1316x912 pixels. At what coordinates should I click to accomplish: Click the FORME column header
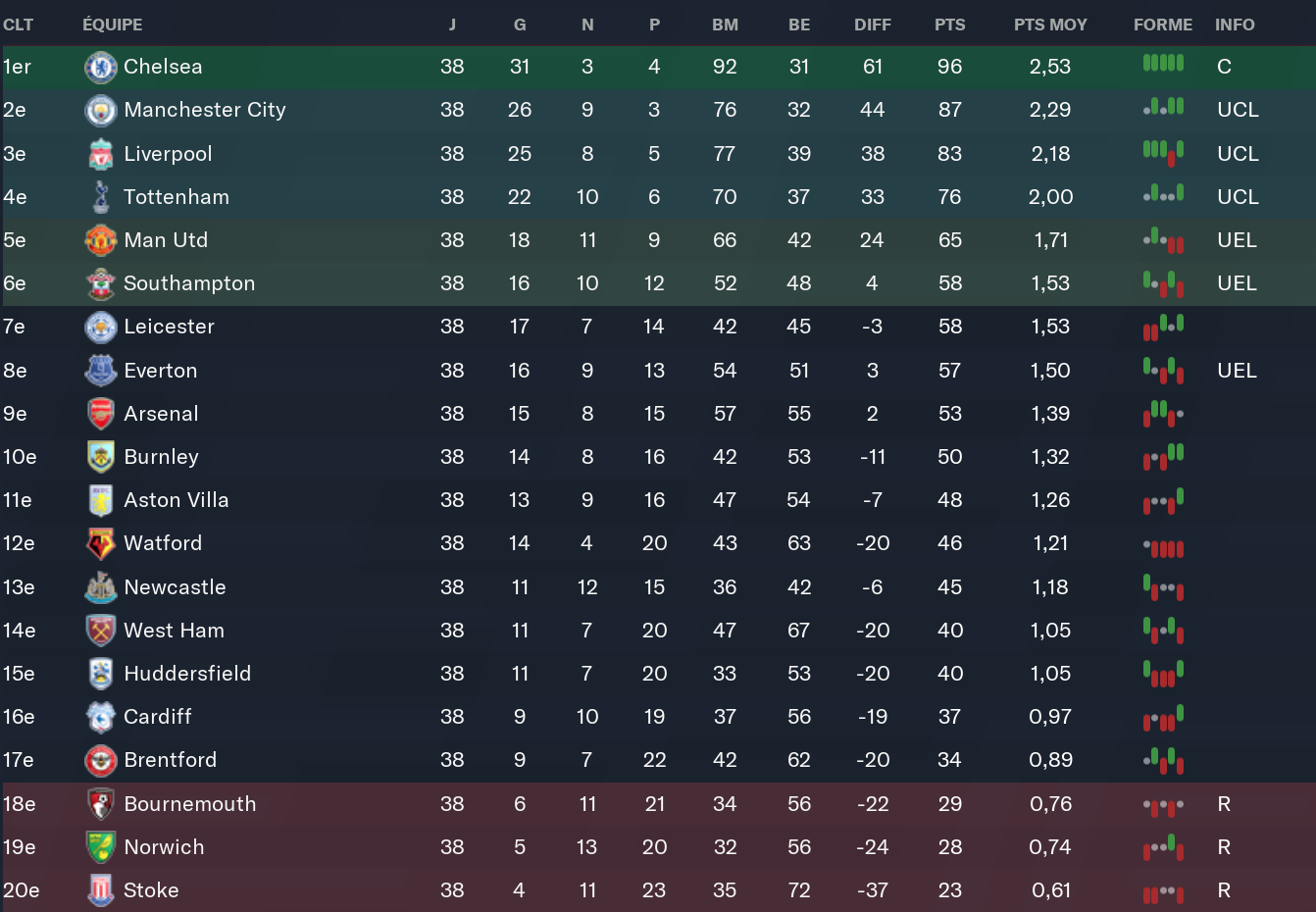(1163, 25)
